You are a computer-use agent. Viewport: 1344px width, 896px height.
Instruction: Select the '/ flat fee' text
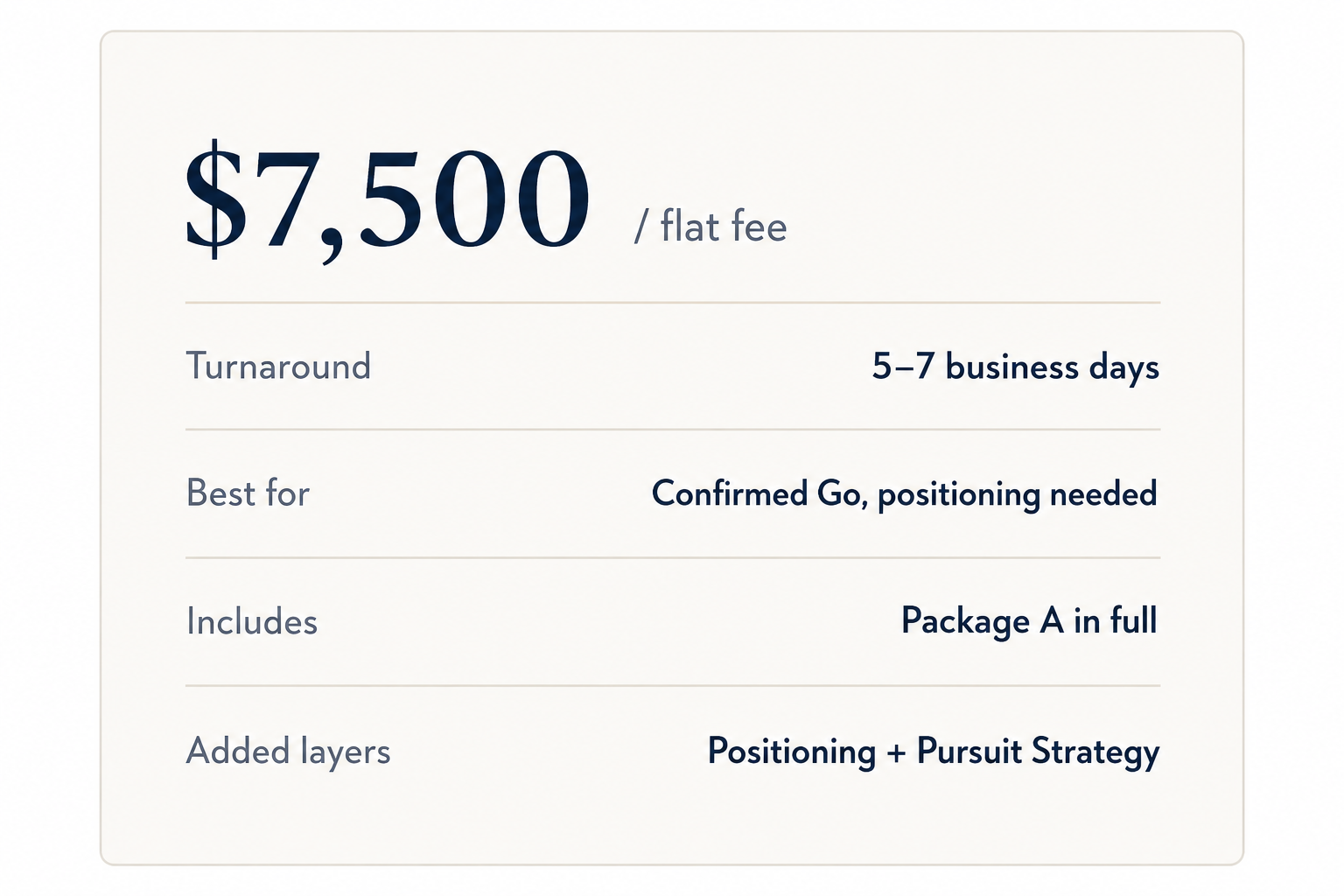710,227
